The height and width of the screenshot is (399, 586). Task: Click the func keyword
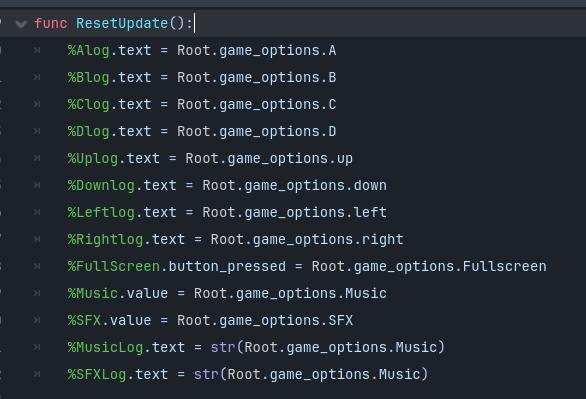click(x=51, y=24)
